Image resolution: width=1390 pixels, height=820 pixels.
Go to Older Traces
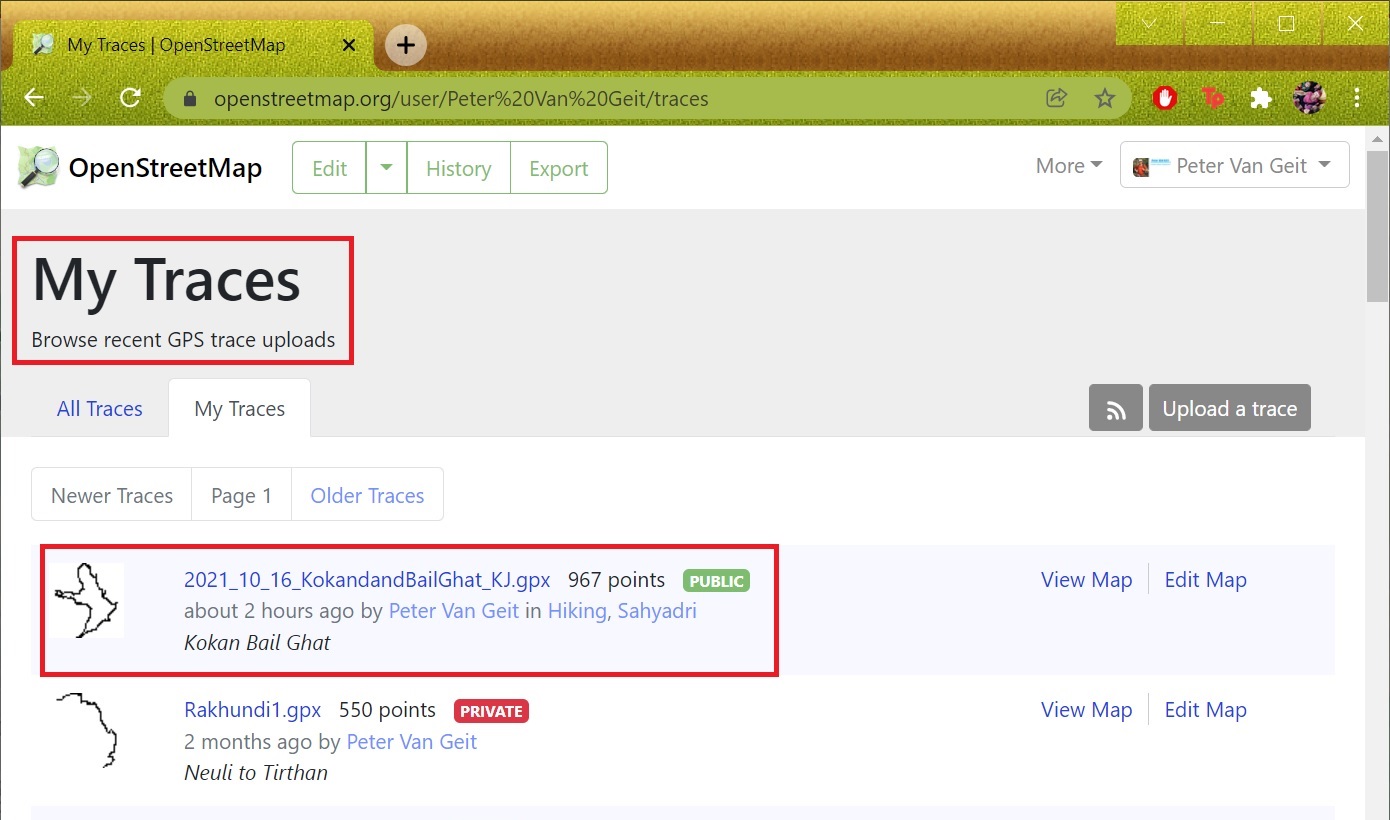(367, 495)
